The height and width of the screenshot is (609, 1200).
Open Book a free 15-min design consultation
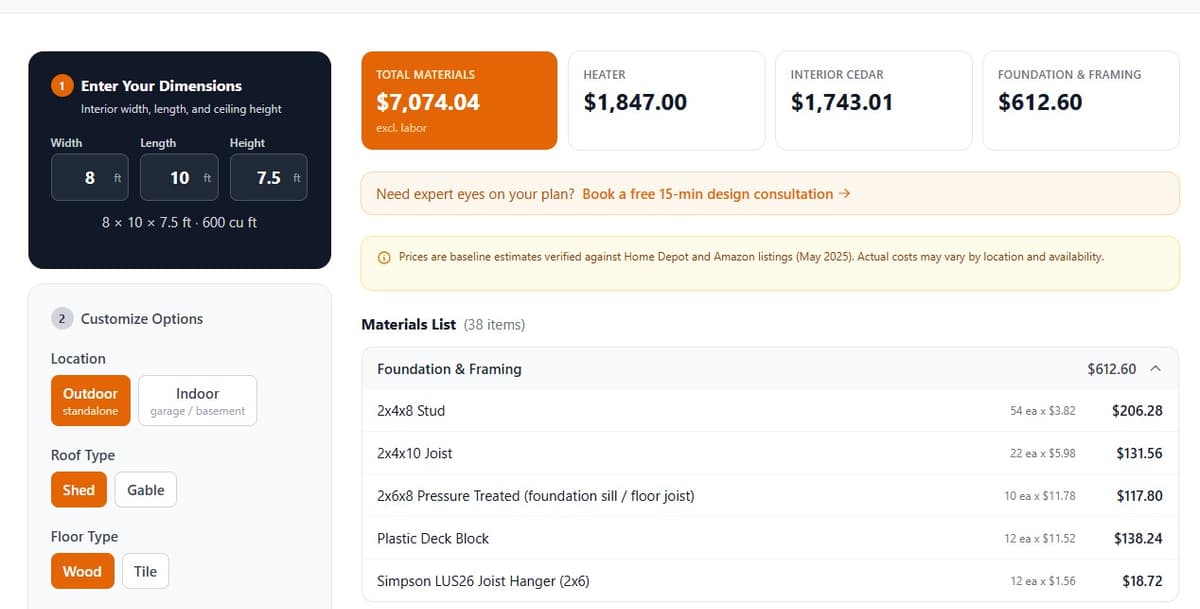[x=716, y=194]
